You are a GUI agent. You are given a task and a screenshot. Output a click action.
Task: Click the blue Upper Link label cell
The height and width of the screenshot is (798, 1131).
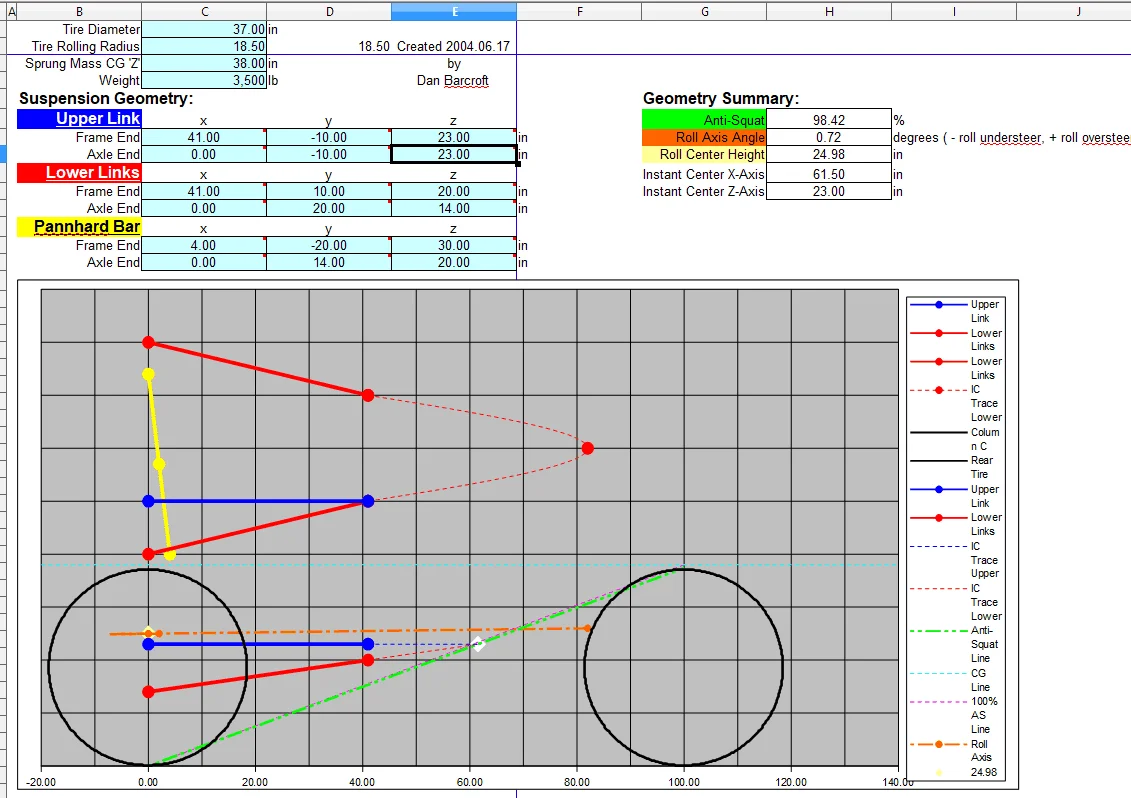79,119
